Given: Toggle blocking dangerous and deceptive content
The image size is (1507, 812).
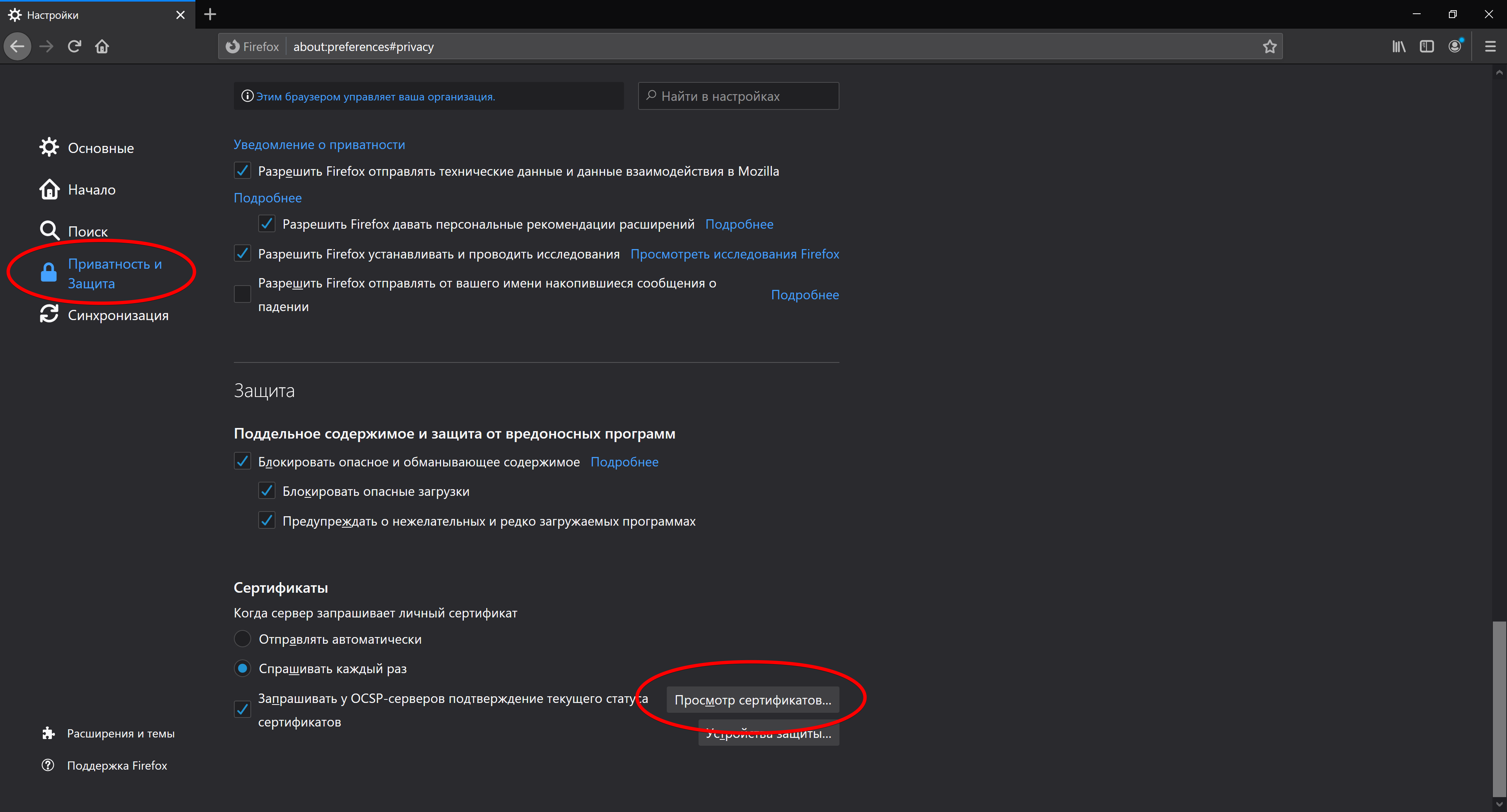Looking at the screenshot, I should (x=242, y=461).
